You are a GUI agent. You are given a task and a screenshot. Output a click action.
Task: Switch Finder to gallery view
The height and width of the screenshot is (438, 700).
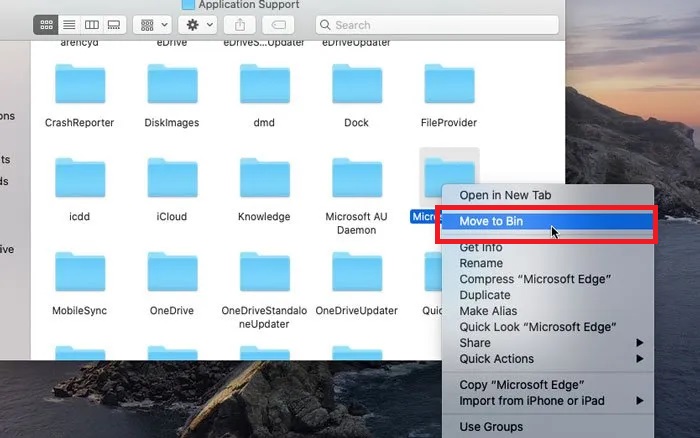click(x=114, y=25)
